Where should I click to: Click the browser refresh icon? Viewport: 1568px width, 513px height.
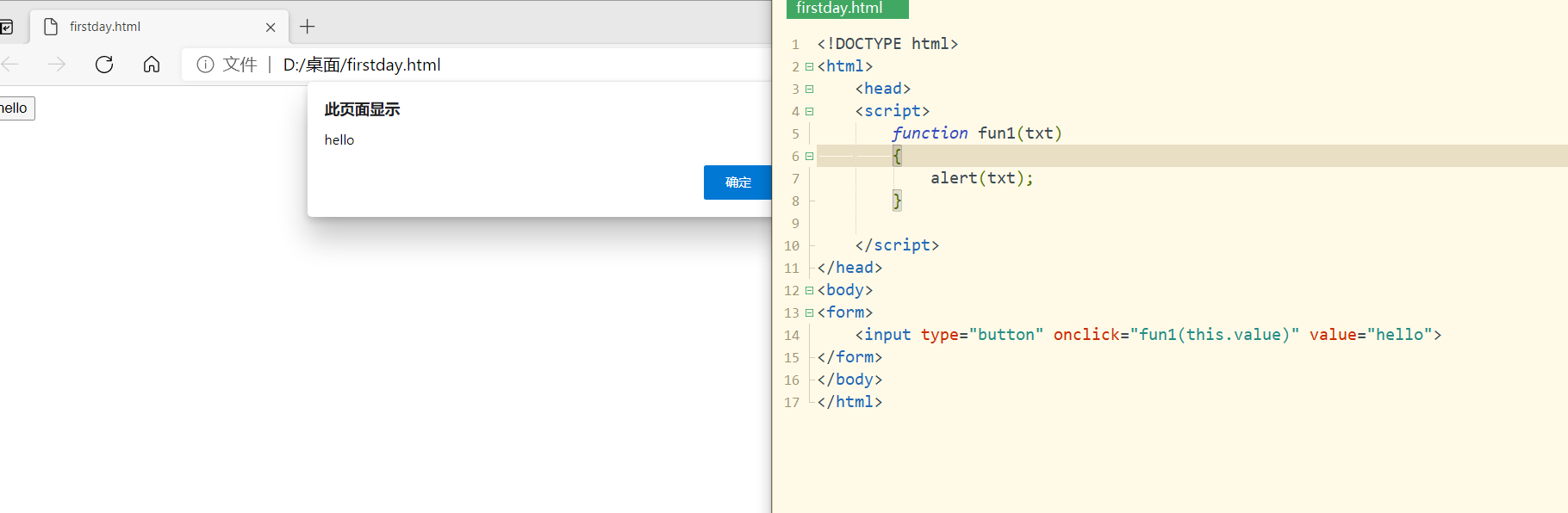coord(104,65)
